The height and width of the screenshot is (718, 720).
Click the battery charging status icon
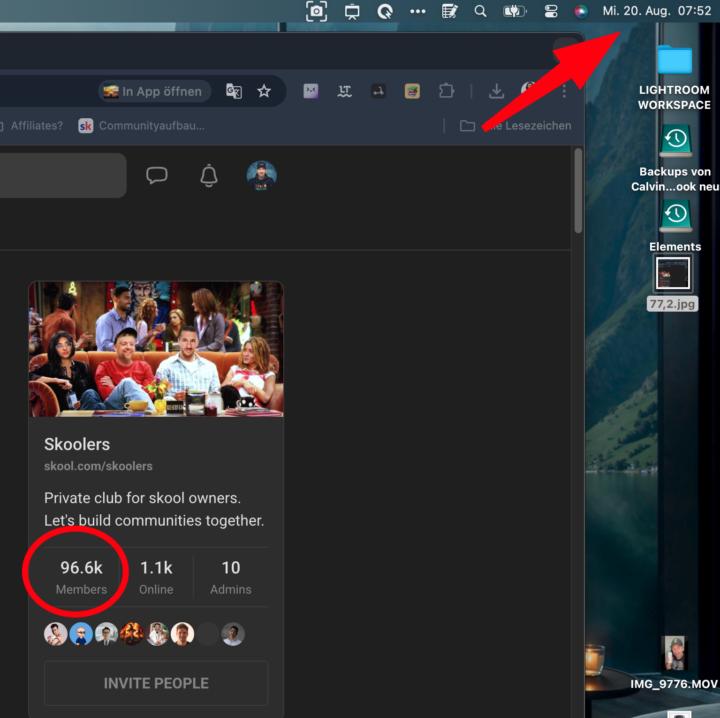pyautogui.click(x=515, y=11)
